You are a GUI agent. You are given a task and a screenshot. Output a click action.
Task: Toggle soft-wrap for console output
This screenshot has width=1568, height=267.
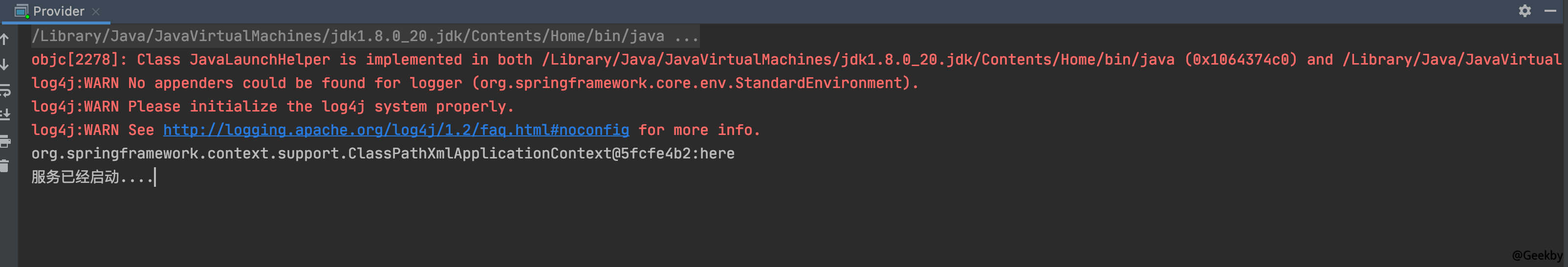pyautogui.click(x=5, y=90)
